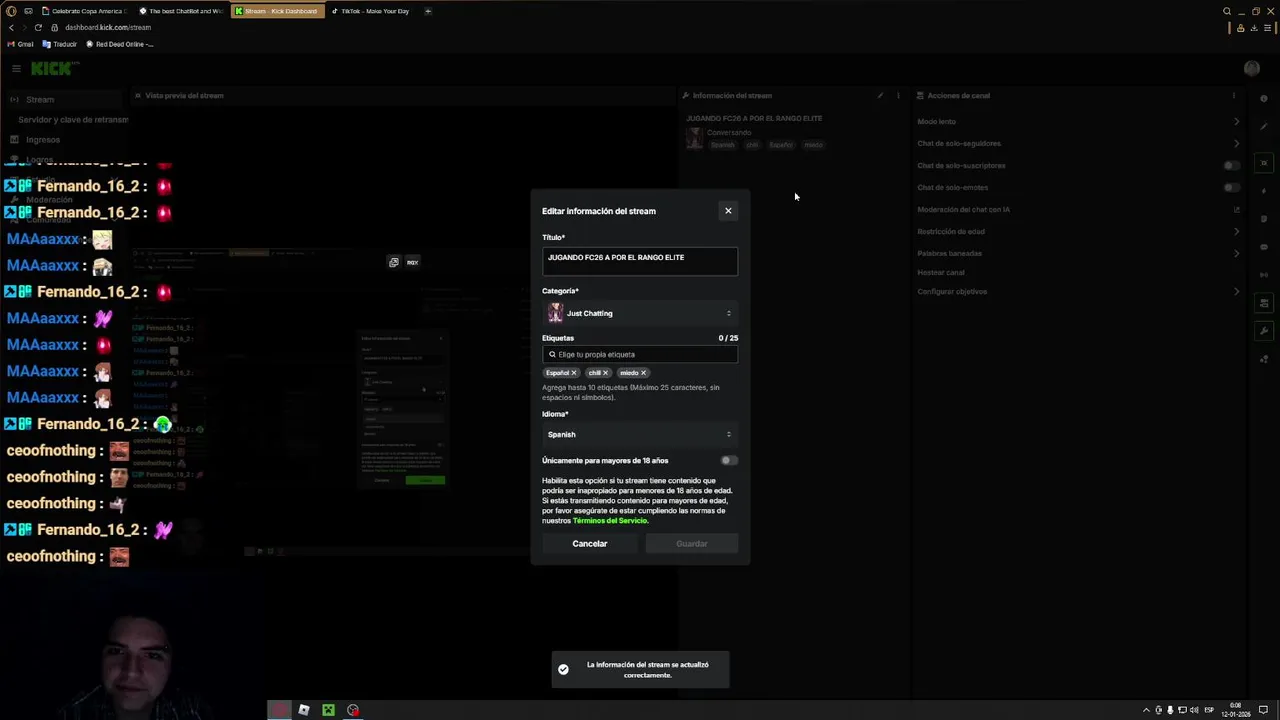Click the address bar with dashboard.kick.com/stream
Screen dimensions: 1280x720
pyautogui.click(x=108, y=28)
